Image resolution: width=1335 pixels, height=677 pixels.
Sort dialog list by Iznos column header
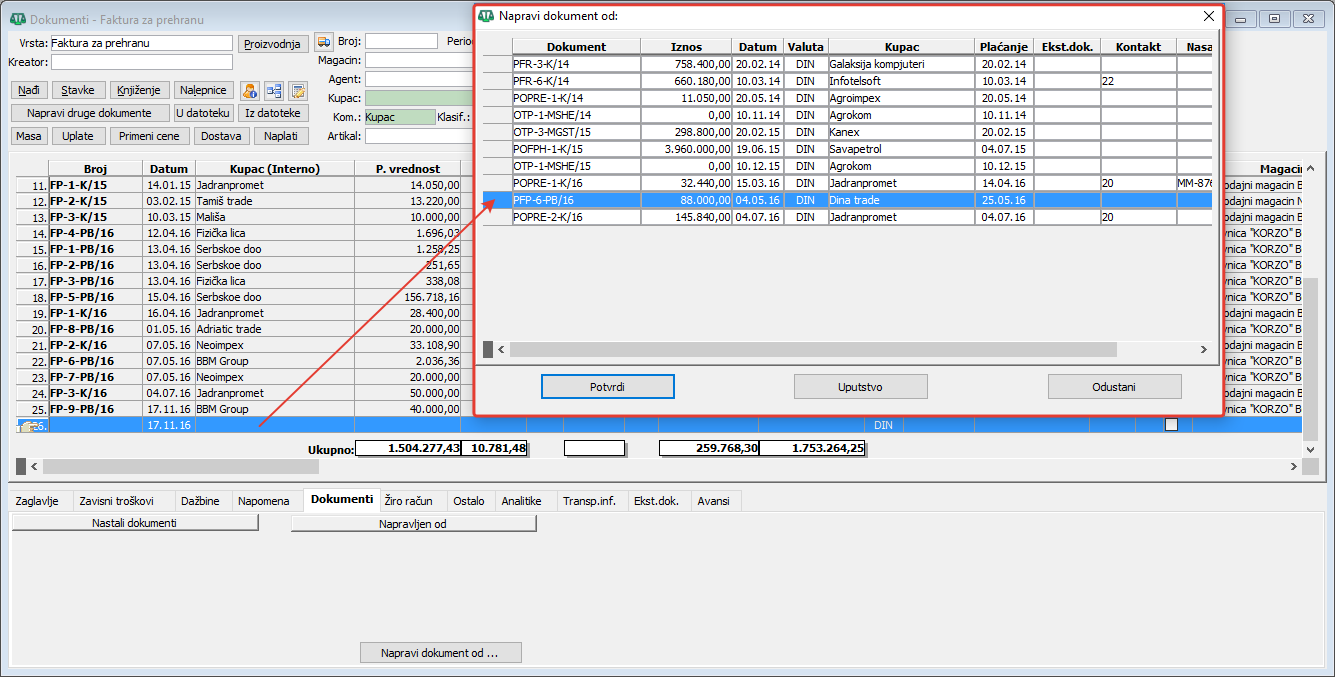pos(686,47)
